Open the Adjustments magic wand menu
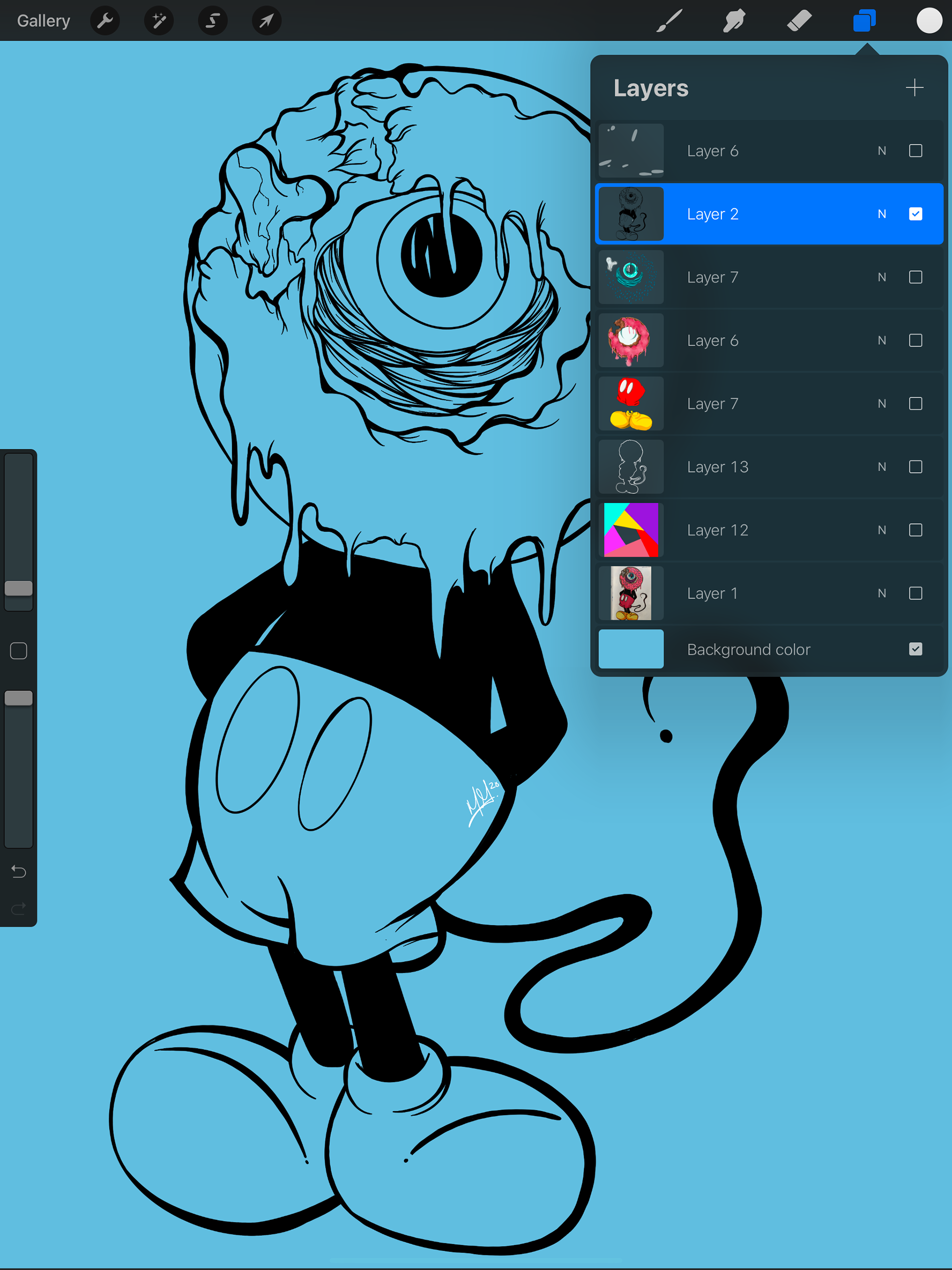 pyautogui.click(x=159, y=21)
